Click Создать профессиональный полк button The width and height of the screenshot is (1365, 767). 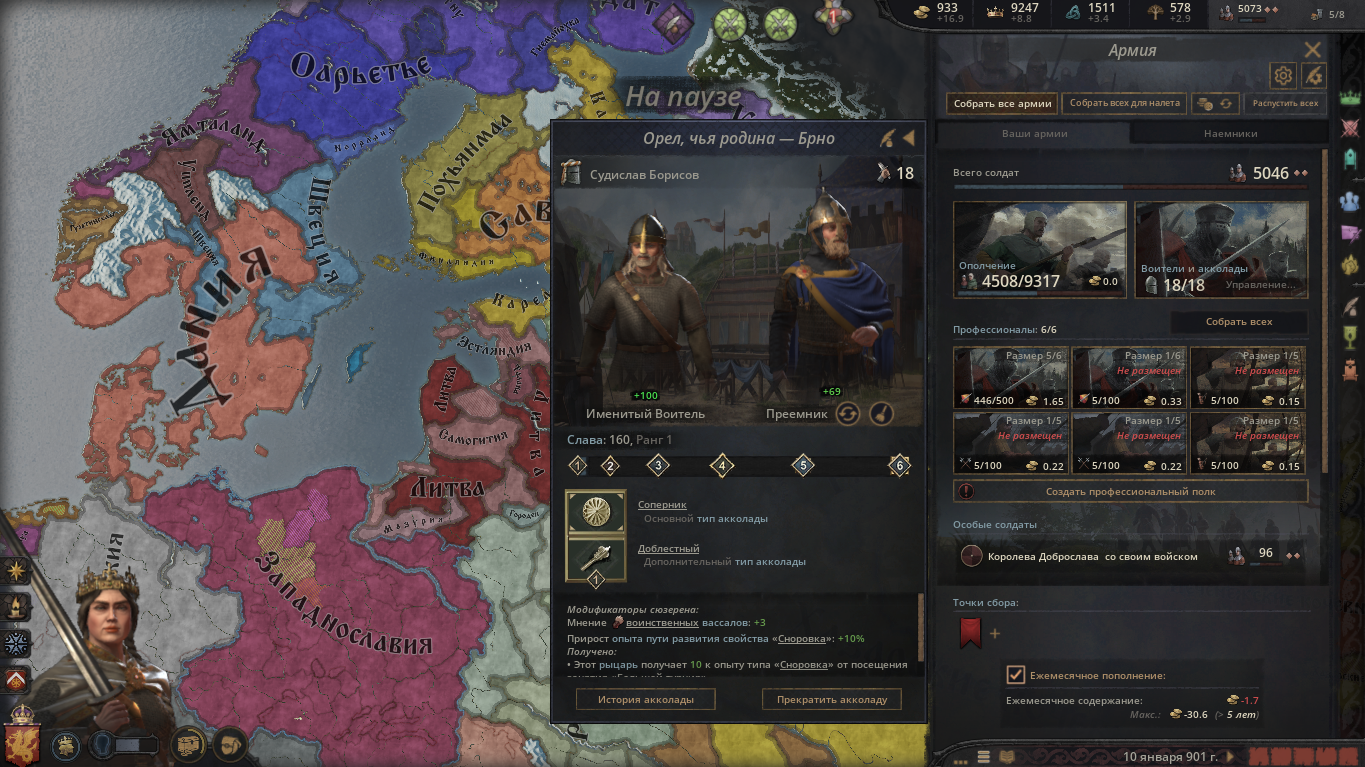1131,491
